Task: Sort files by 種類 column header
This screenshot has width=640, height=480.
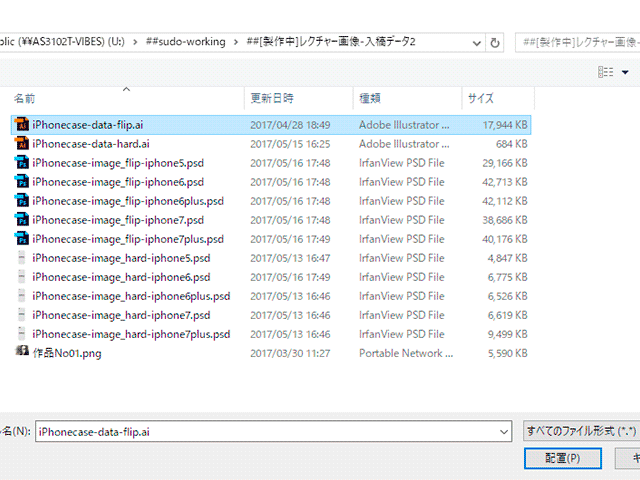Action: 370,99
